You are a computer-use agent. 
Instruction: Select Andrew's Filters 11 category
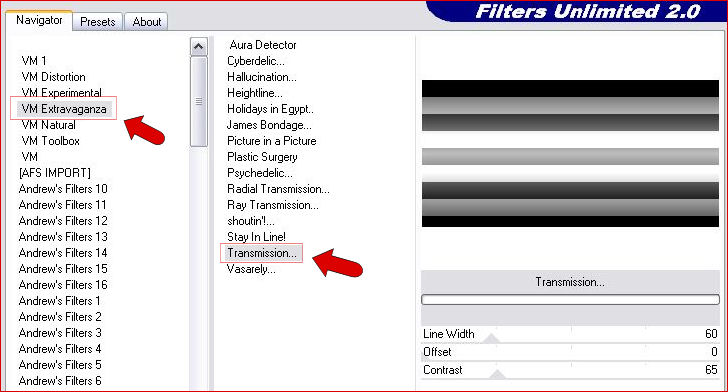[63, 205]
